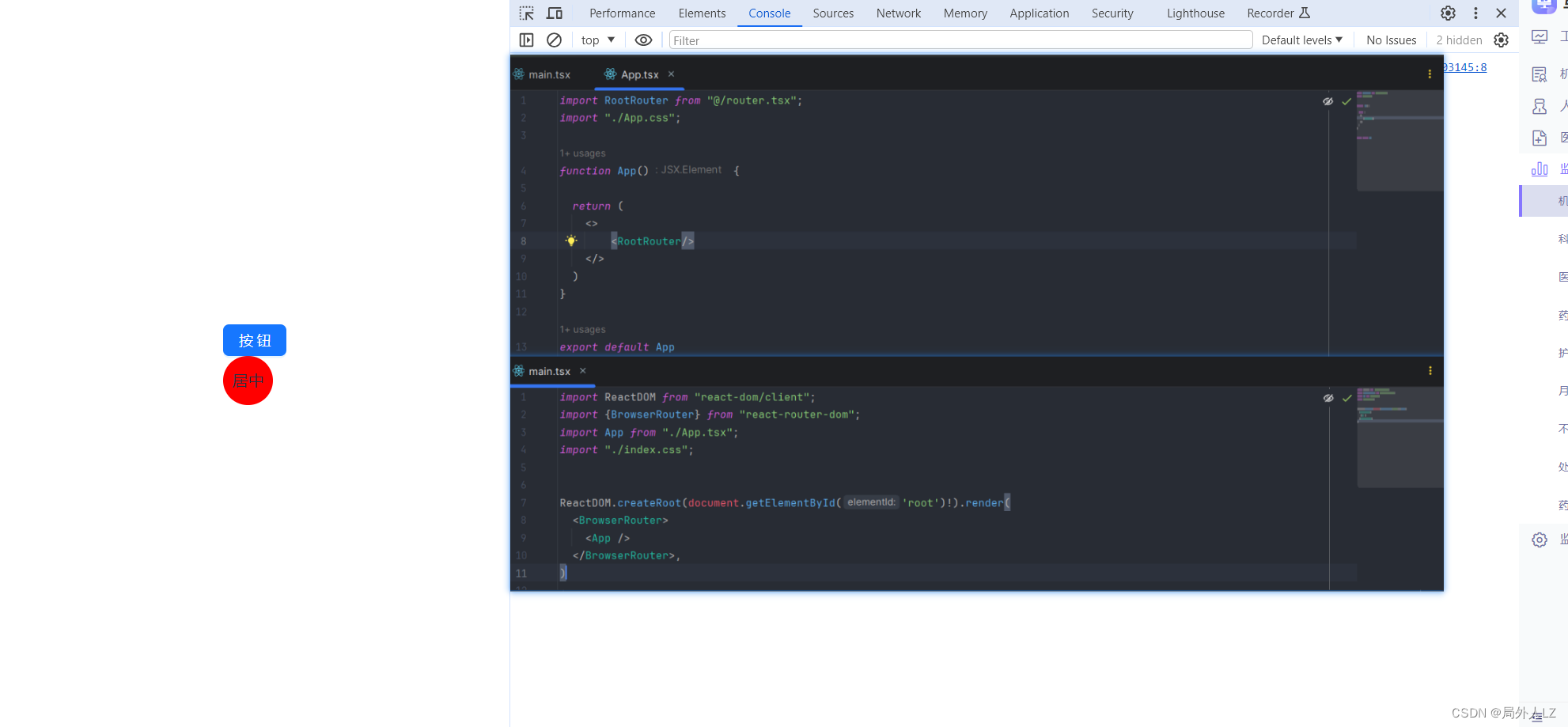This screenshot has height=727, width=1568.
Task: Click the bar chart icon in right sidebar
Action: [x=1540, y=168]
